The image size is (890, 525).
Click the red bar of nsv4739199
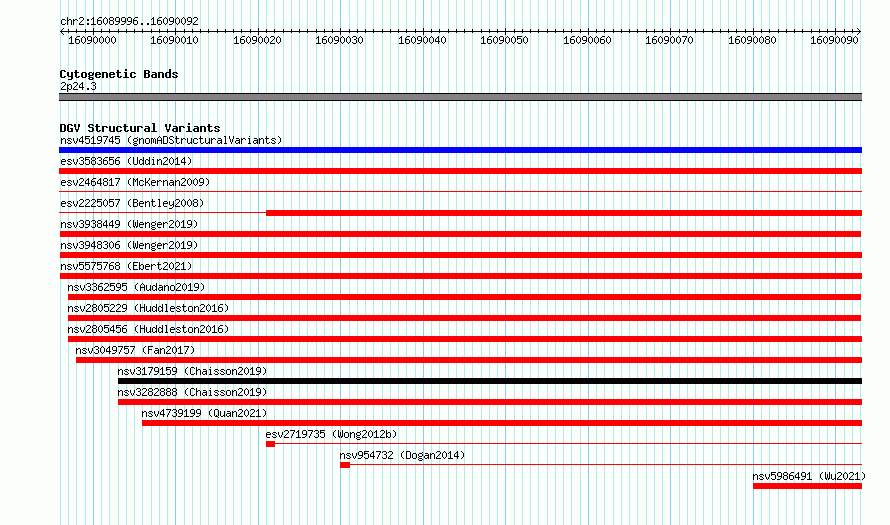502,423
